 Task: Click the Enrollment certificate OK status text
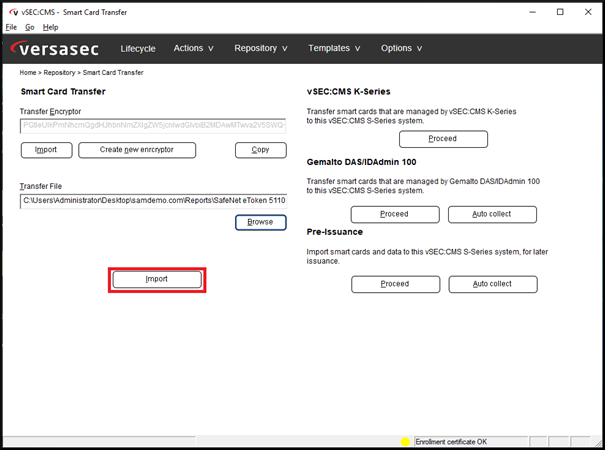pyautogui.click(x=451, y=442)
